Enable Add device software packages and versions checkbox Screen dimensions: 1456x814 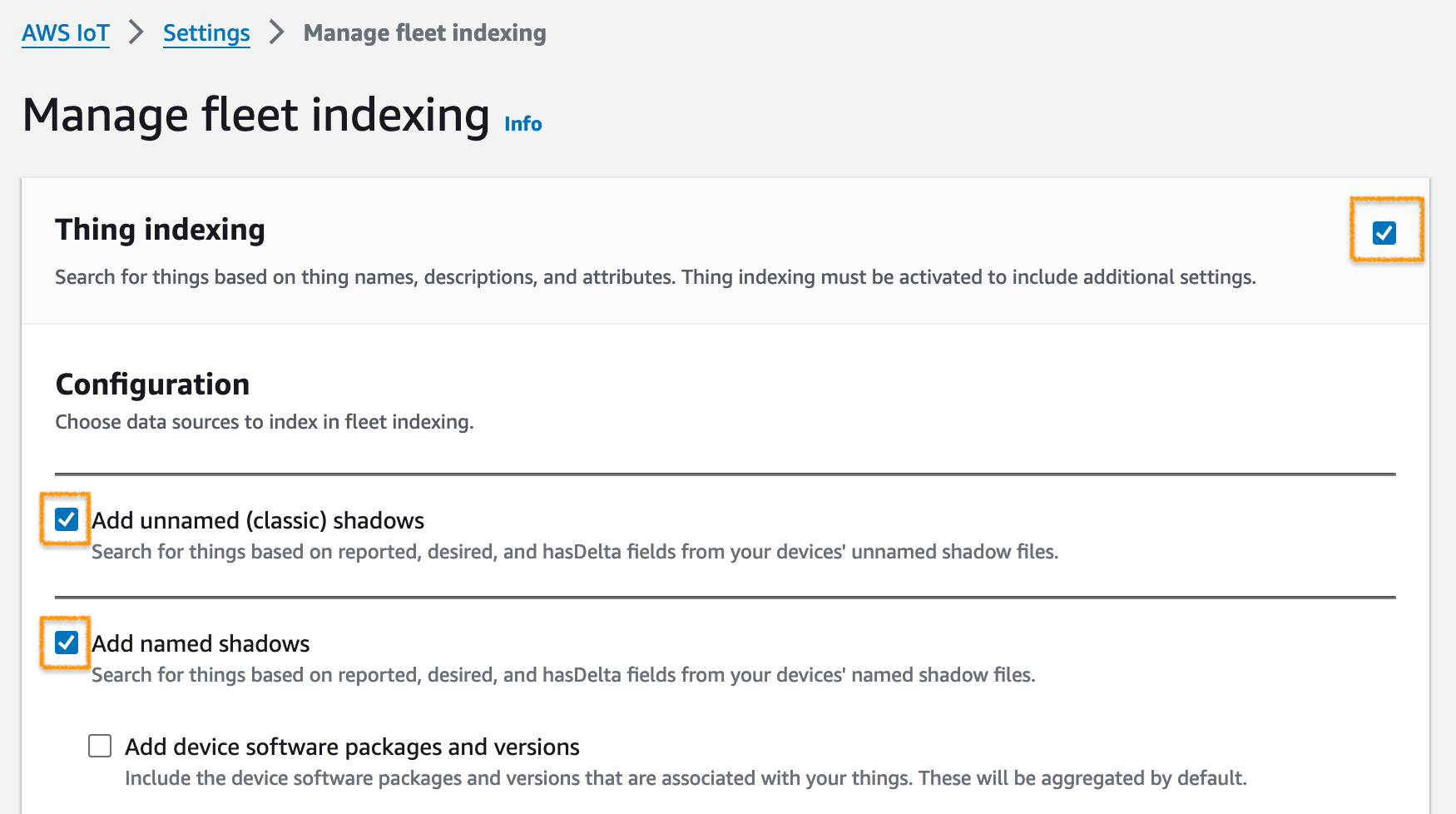[x=100, y=746]
